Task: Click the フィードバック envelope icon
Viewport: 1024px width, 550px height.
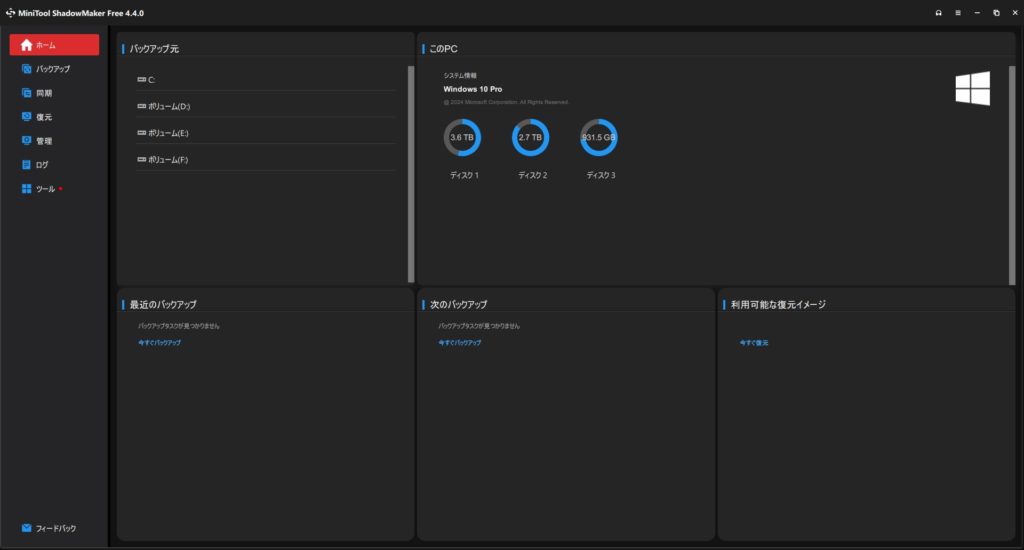Action: click(27, 528)
